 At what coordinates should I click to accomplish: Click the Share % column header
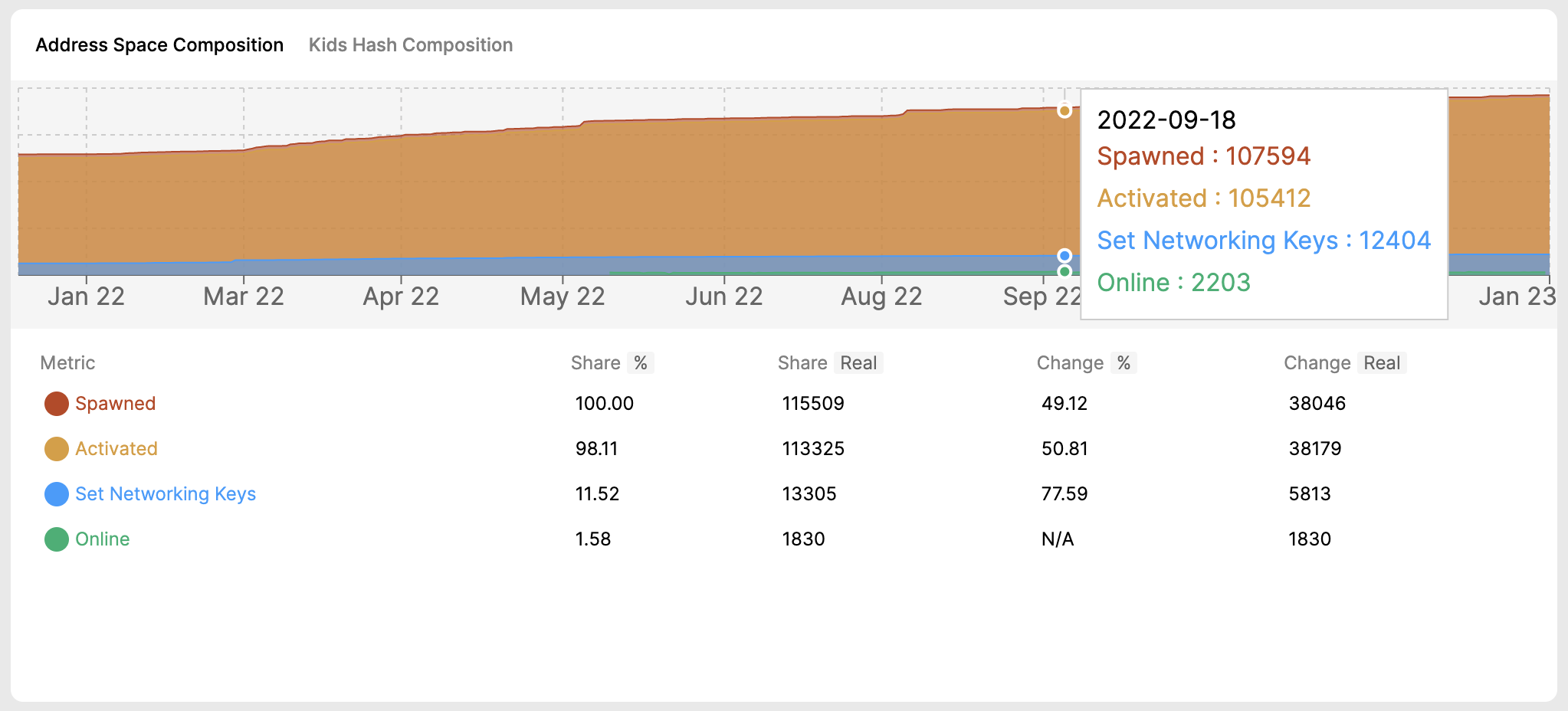click(x=612, y=363)
